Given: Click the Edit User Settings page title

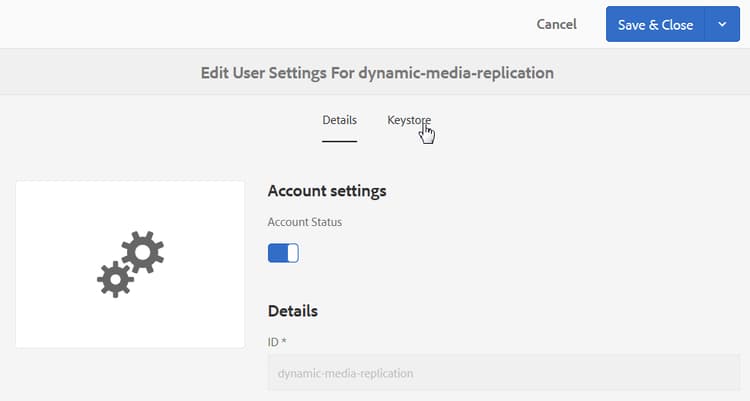Looking at the screenshot, I should coord(375,73).
